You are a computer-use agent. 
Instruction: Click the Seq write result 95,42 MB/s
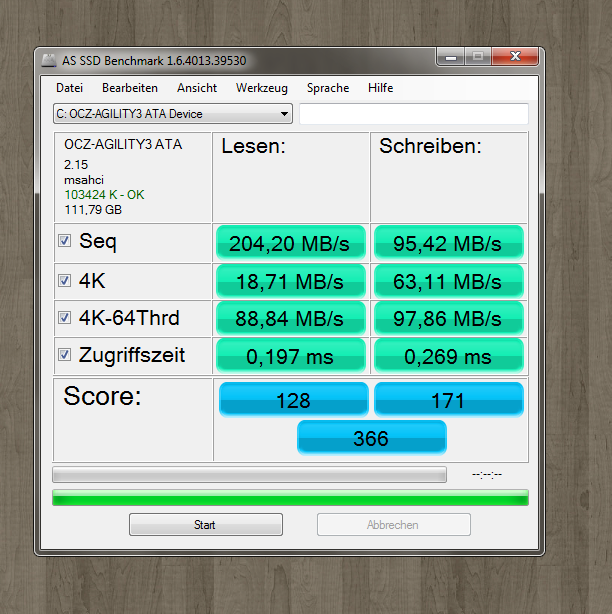449,243
